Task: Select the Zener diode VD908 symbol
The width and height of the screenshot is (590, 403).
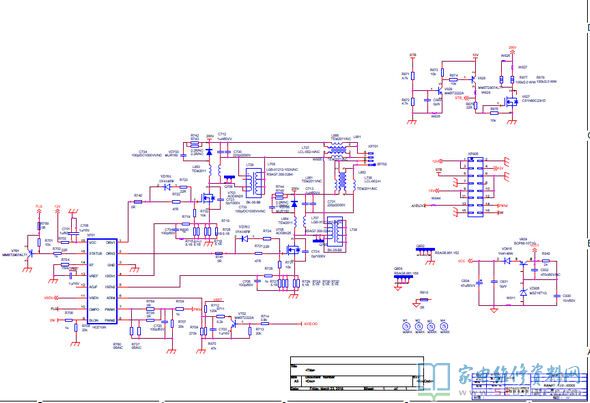Action: pyautogui.click(x=523, y=292)
